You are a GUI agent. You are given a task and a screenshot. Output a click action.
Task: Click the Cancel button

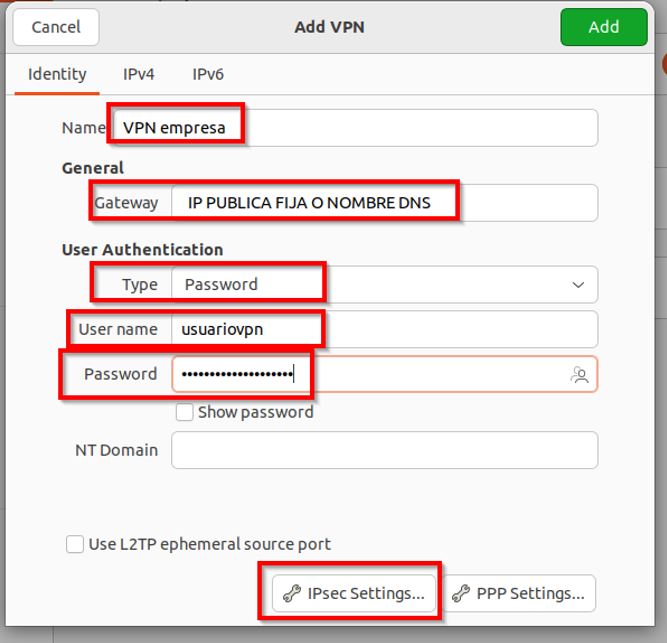click(56, 27)
